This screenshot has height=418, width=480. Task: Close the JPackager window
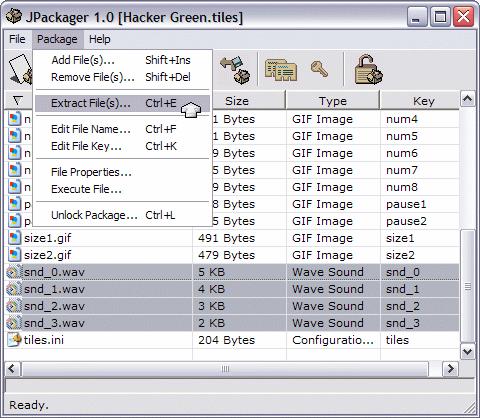coord(464,16)
